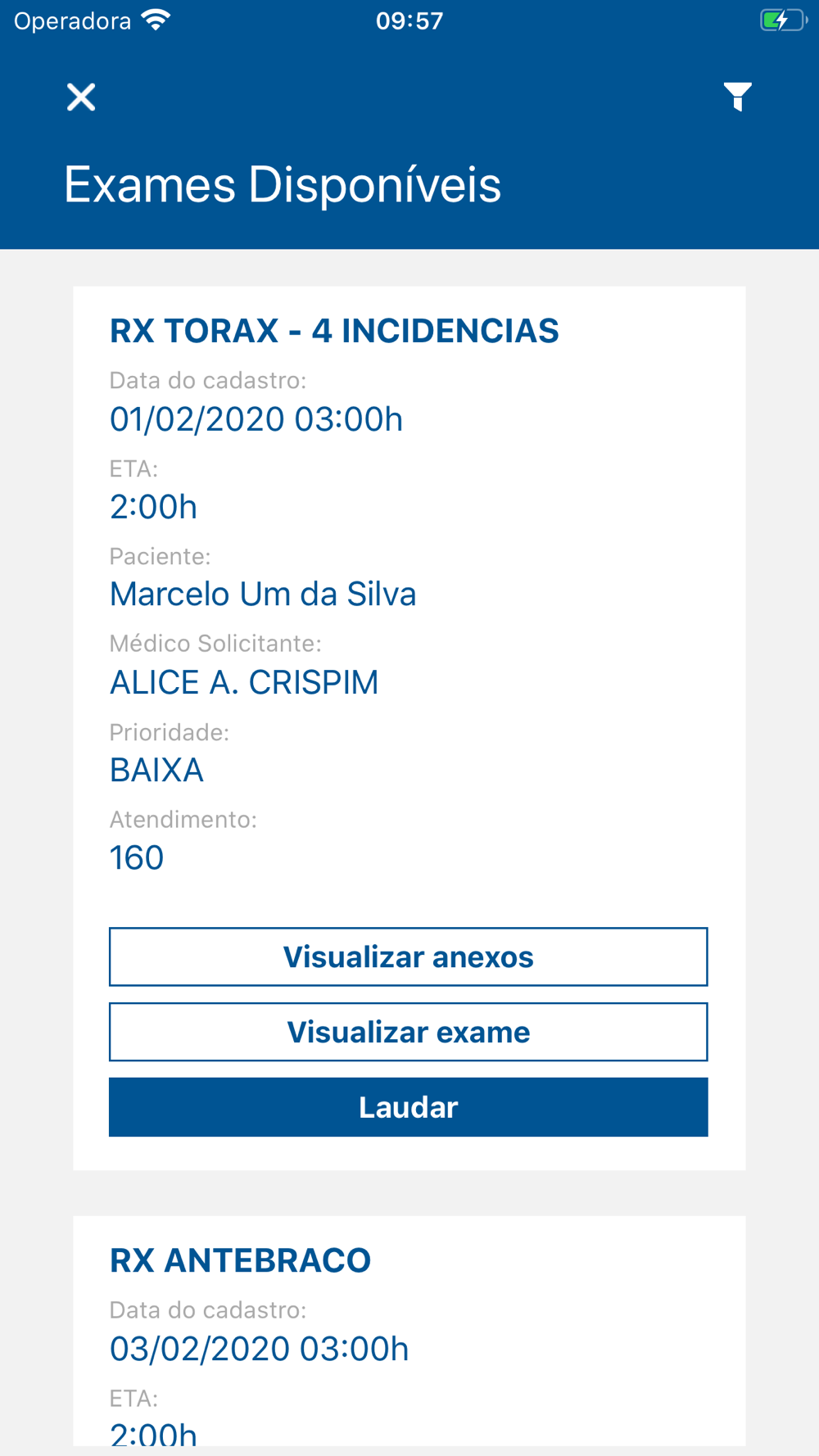Click Visualizar exame button
Image resolution: width=819 pixels, height=1456 pixels.
click(x=408, y=1032)
